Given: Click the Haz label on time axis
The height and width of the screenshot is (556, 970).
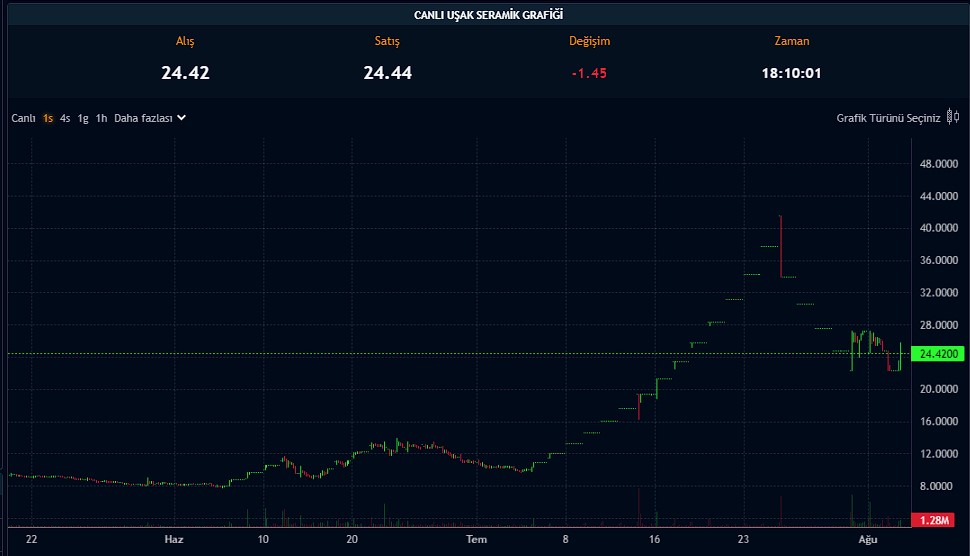Looking at the screenshot, I should coord(174,540).
